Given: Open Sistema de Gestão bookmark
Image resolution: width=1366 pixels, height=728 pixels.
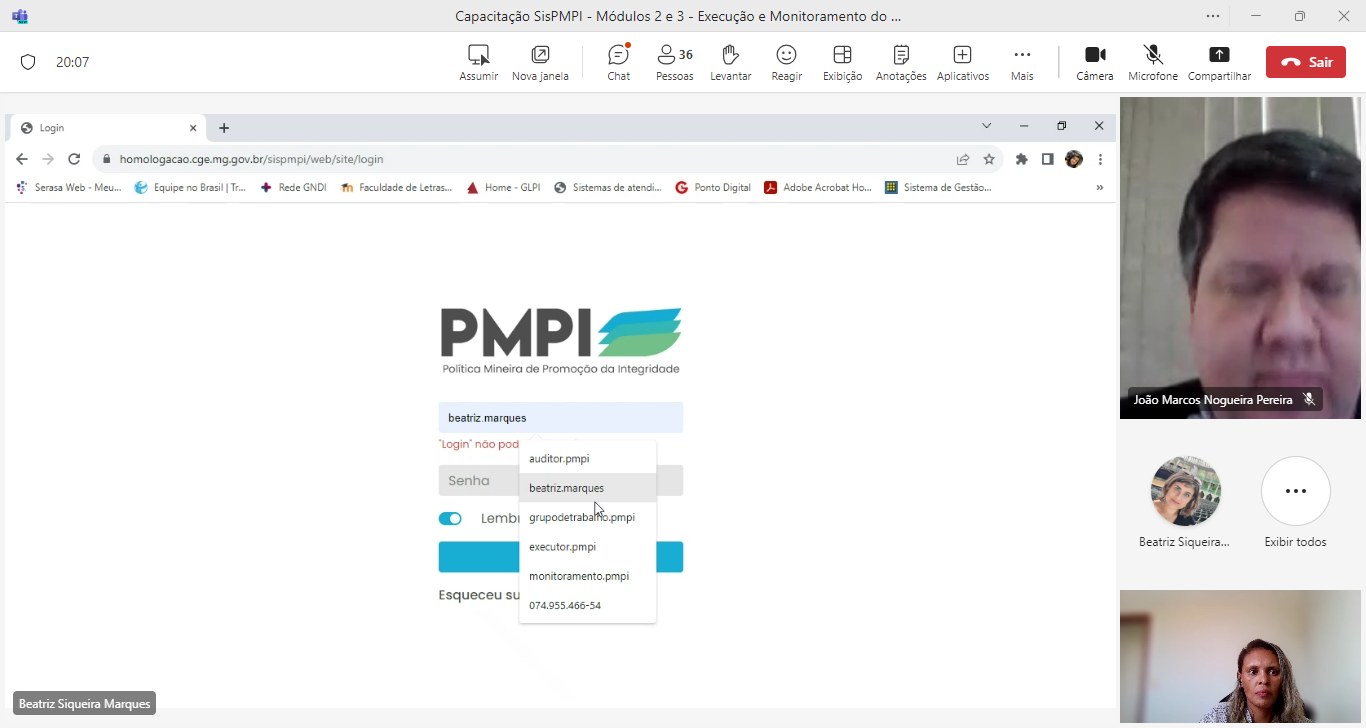Looking at the screenshot, I should pos(939,187).
